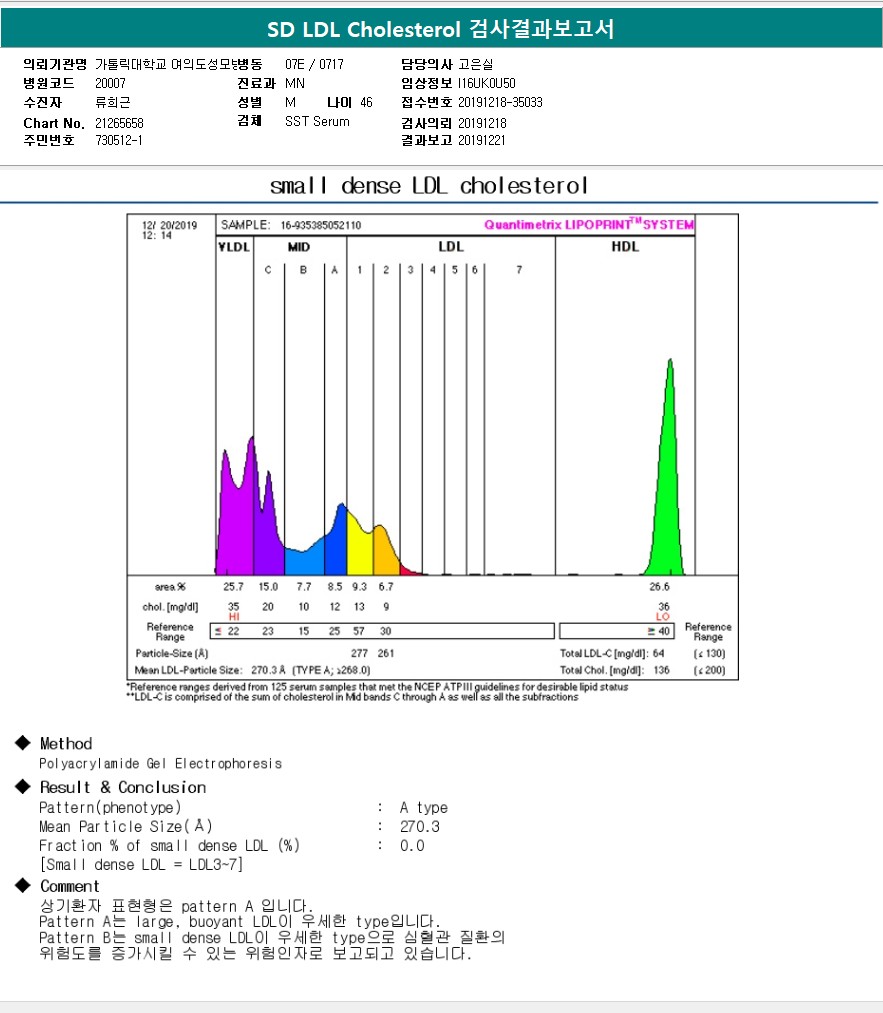Select 'Total LDL-C [mg/dl]:' value 64

click(x=658, y=653)
